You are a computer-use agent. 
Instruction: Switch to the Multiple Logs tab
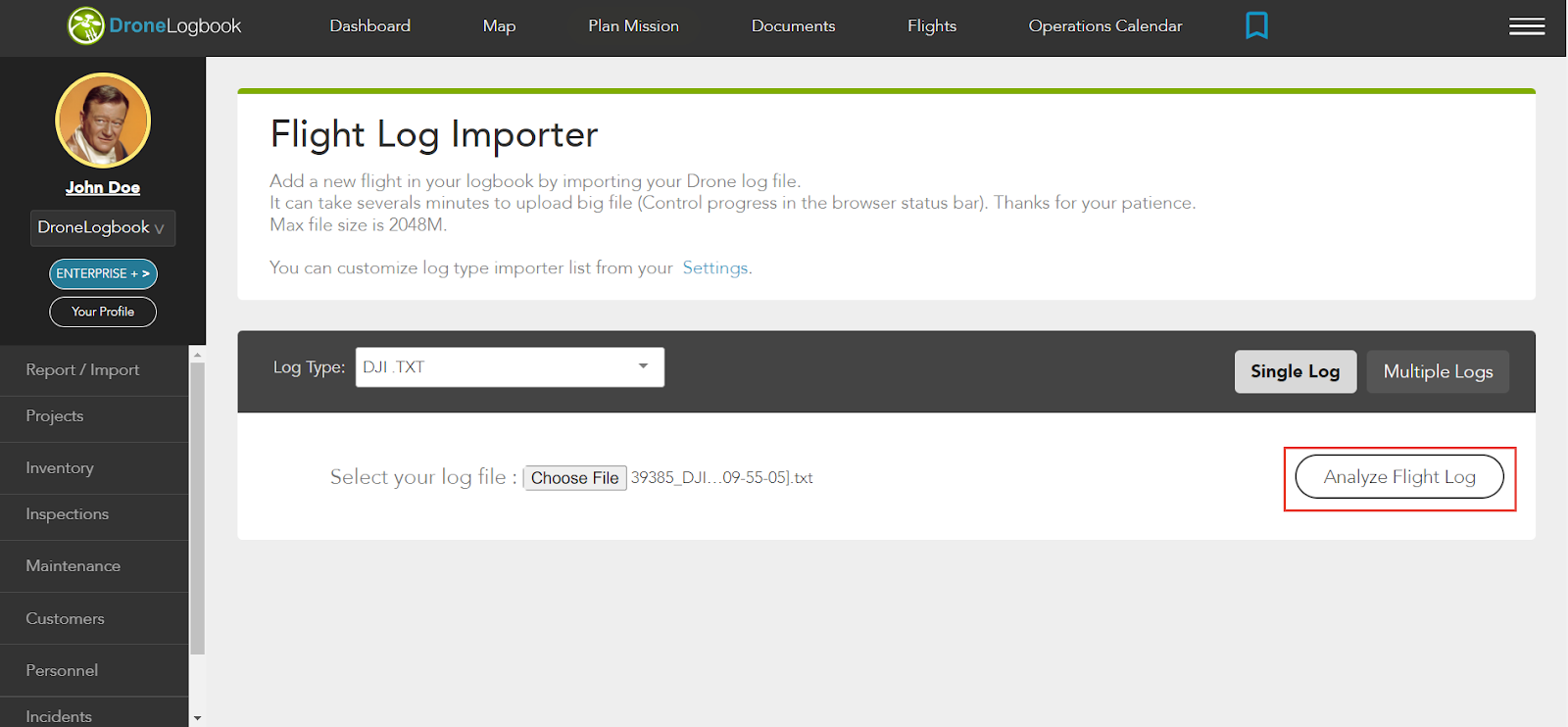(1438, 371)
